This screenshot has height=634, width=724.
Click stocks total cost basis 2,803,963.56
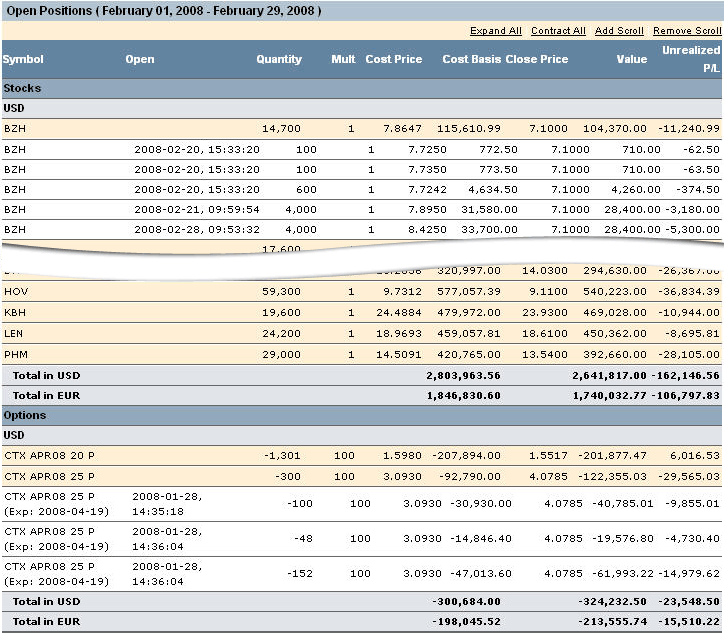(x=463, y=375)
